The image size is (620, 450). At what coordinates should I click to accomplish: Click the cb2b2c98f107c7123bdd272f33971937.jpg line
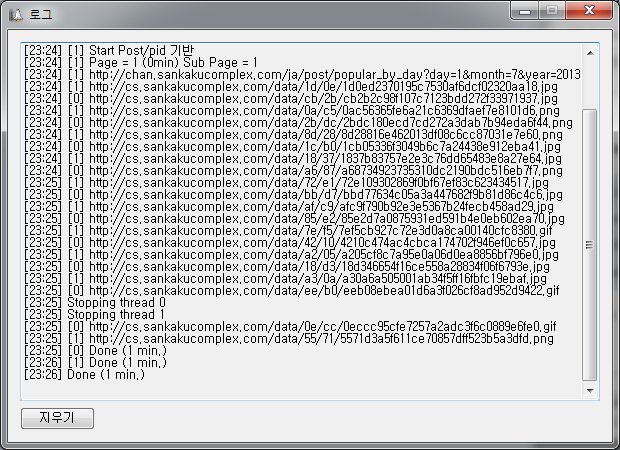point(291,98)
